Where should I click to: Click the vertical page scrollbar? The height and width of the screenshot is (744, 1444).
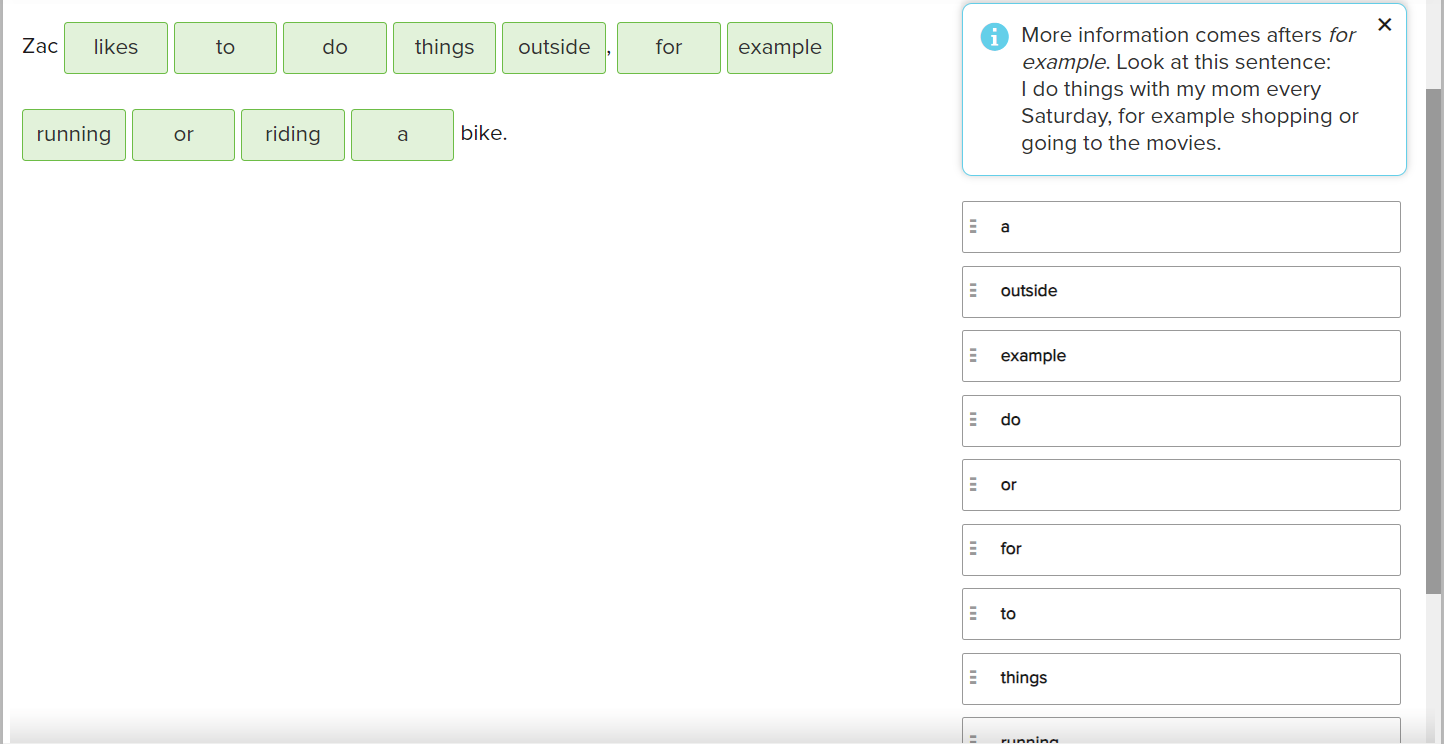(1434, 340)
